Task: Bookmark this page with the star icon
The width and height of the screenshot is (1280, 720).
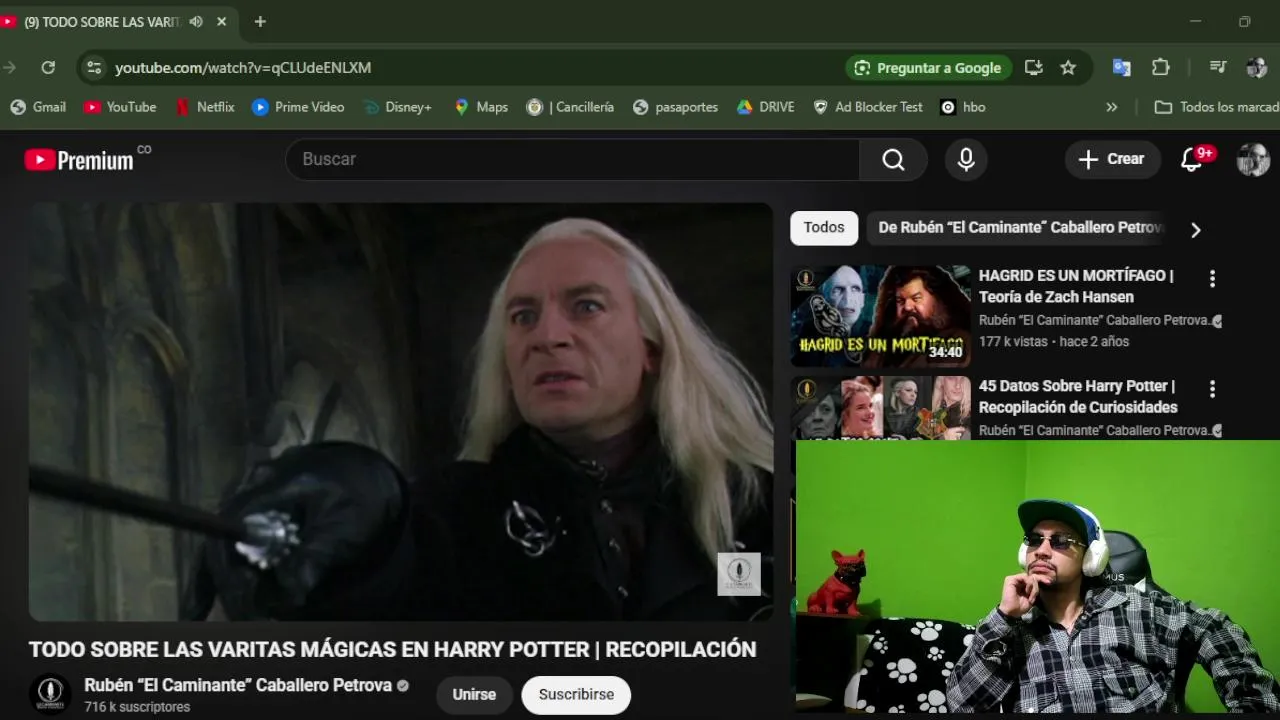Action: (1068, 68)
